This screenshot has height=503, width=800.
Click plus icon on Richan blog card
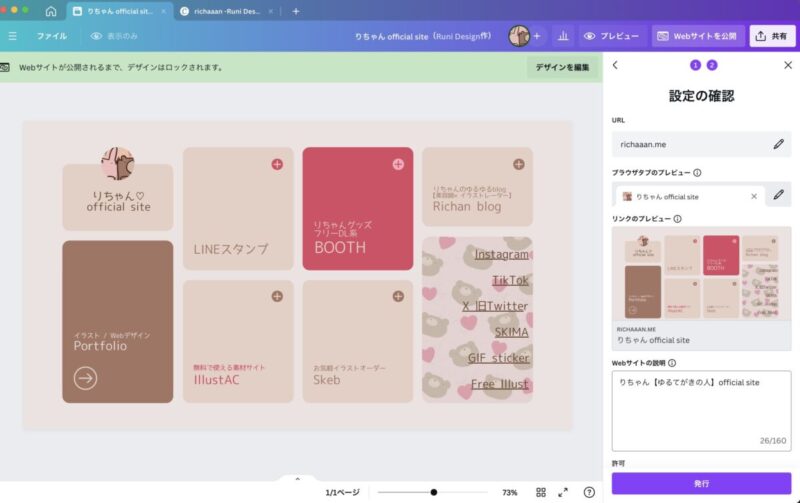coord(519,164)
